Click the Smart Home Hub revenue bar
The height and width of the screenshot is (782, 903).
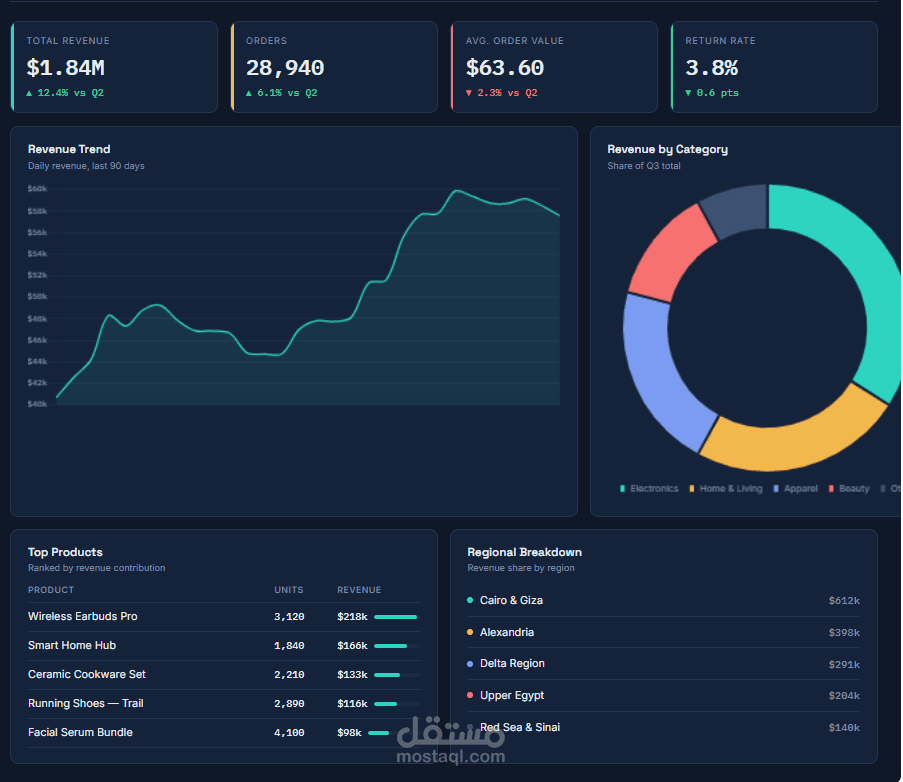click(x=390, y=646)
